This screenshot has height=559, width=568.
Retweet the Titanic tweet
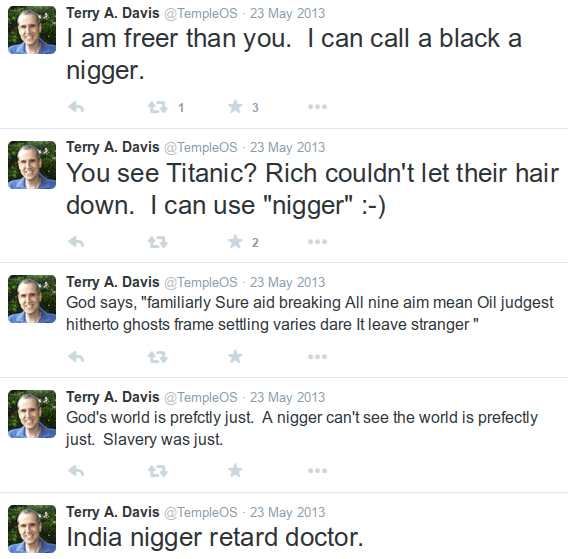coord(158,242)
